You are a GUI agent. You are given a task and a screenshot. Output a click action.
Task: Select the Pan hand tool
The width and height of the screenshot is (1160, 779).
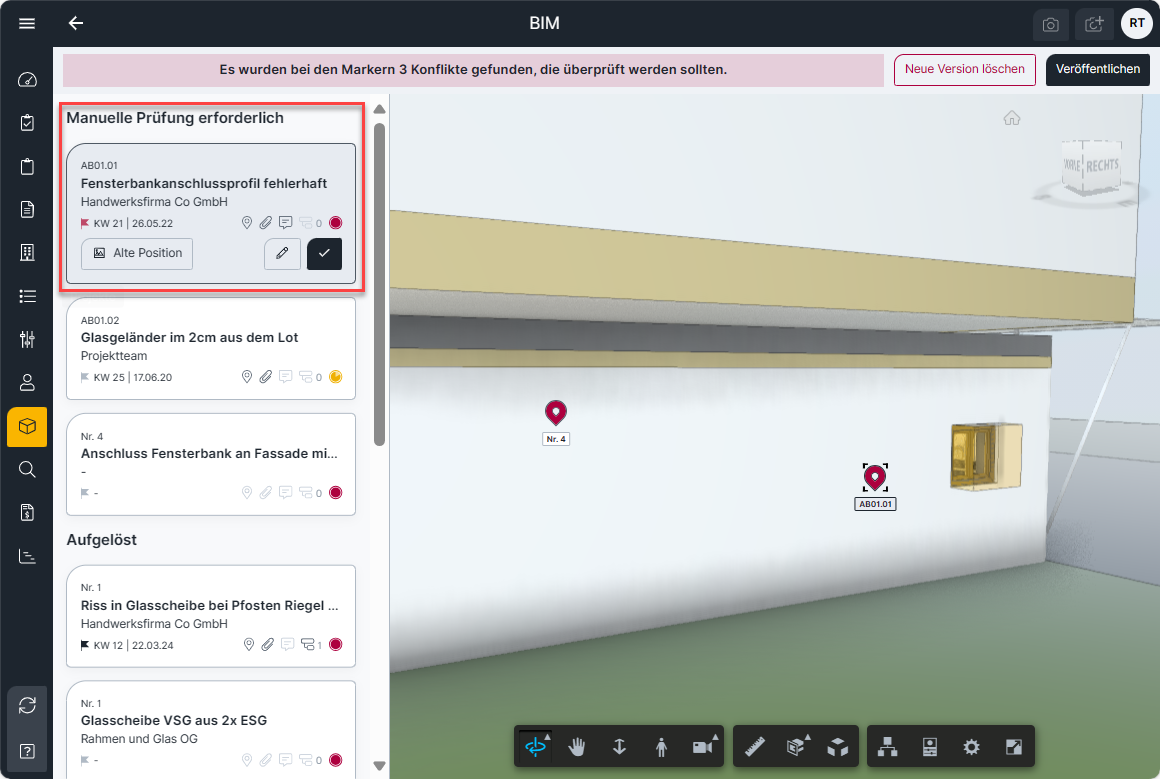tap(577, 747)
